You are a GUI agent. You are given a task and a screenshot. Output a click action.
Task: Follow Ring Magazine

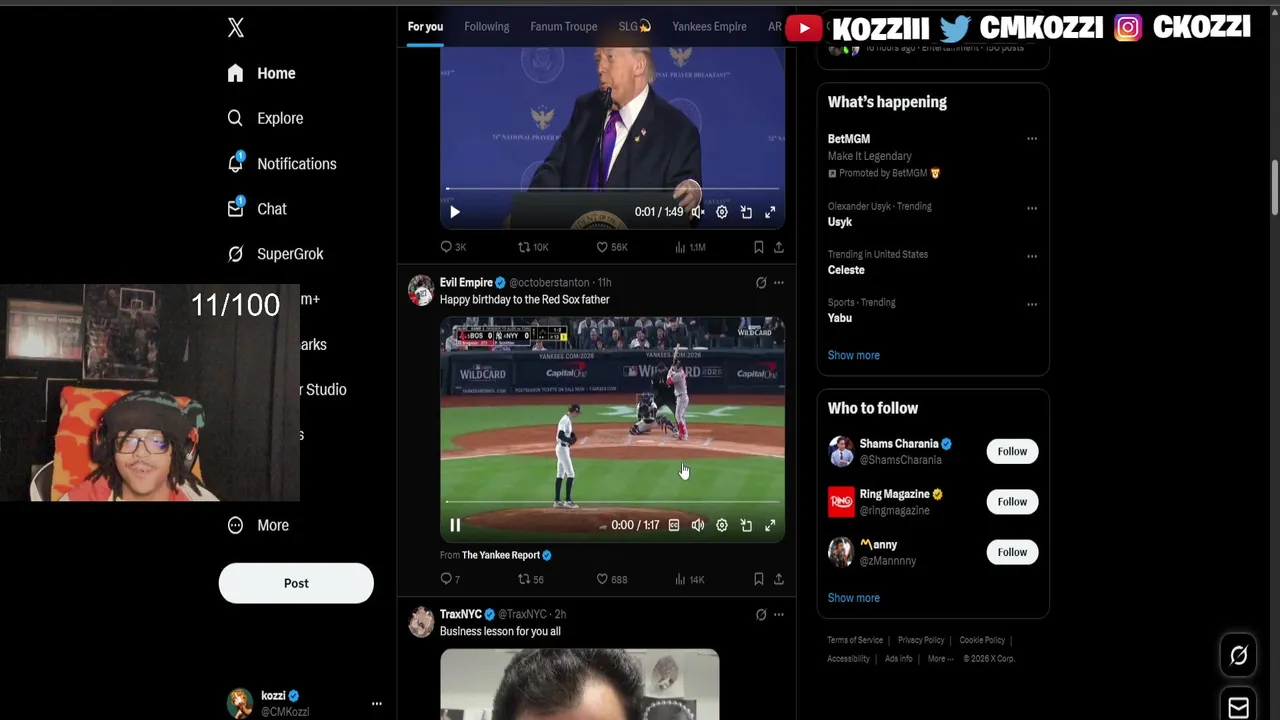click(x=1012, y=502)
